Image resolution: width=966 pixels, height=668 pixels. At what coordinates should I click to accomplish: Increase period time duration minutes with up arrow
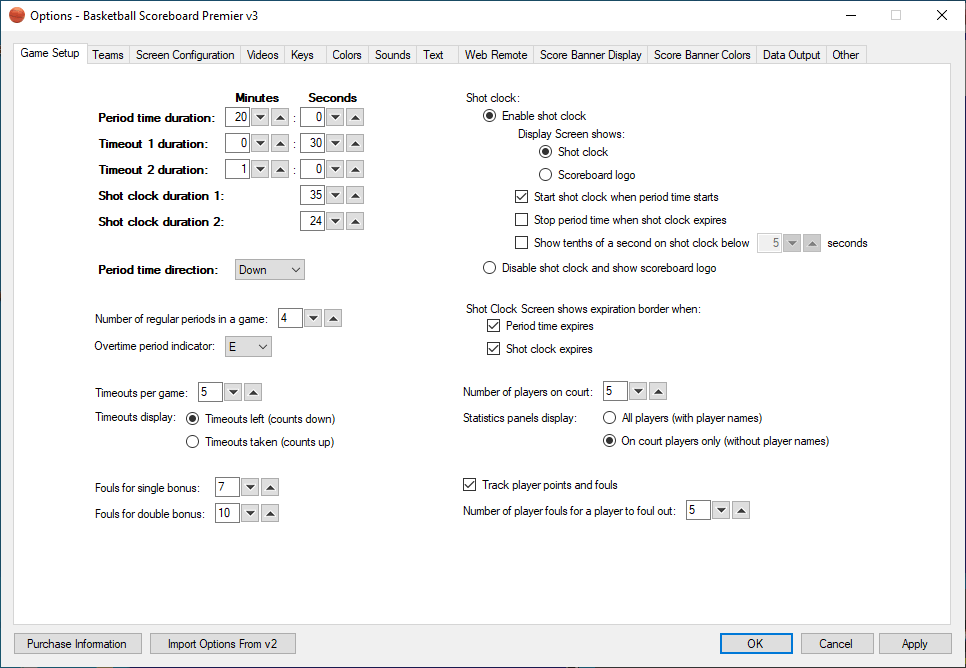pyautogui.click(x=281, y=118)
